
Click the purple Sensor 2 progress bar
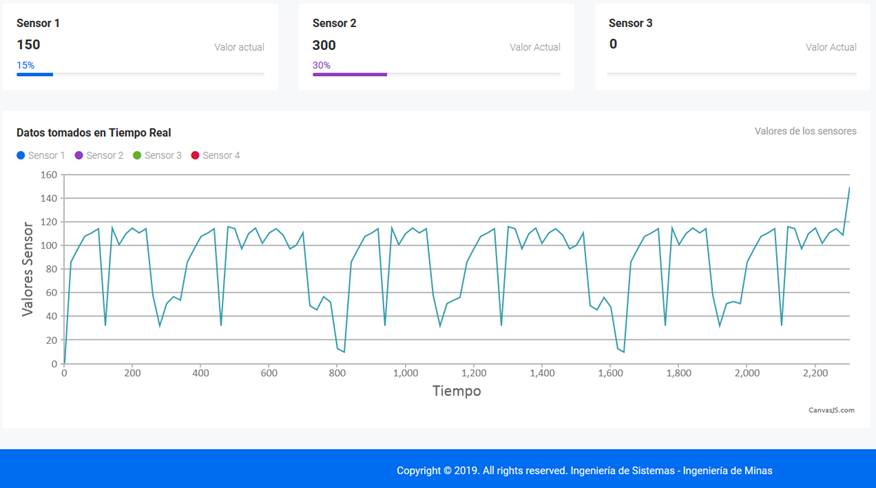point(349,74)
